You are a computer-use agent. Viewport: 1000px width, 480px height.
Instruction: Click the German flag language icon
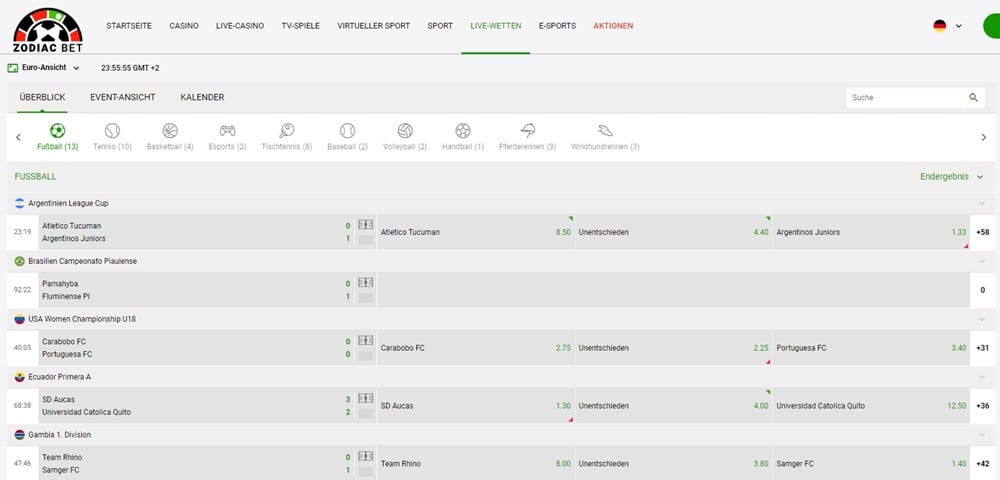click(x=939, y=26)
